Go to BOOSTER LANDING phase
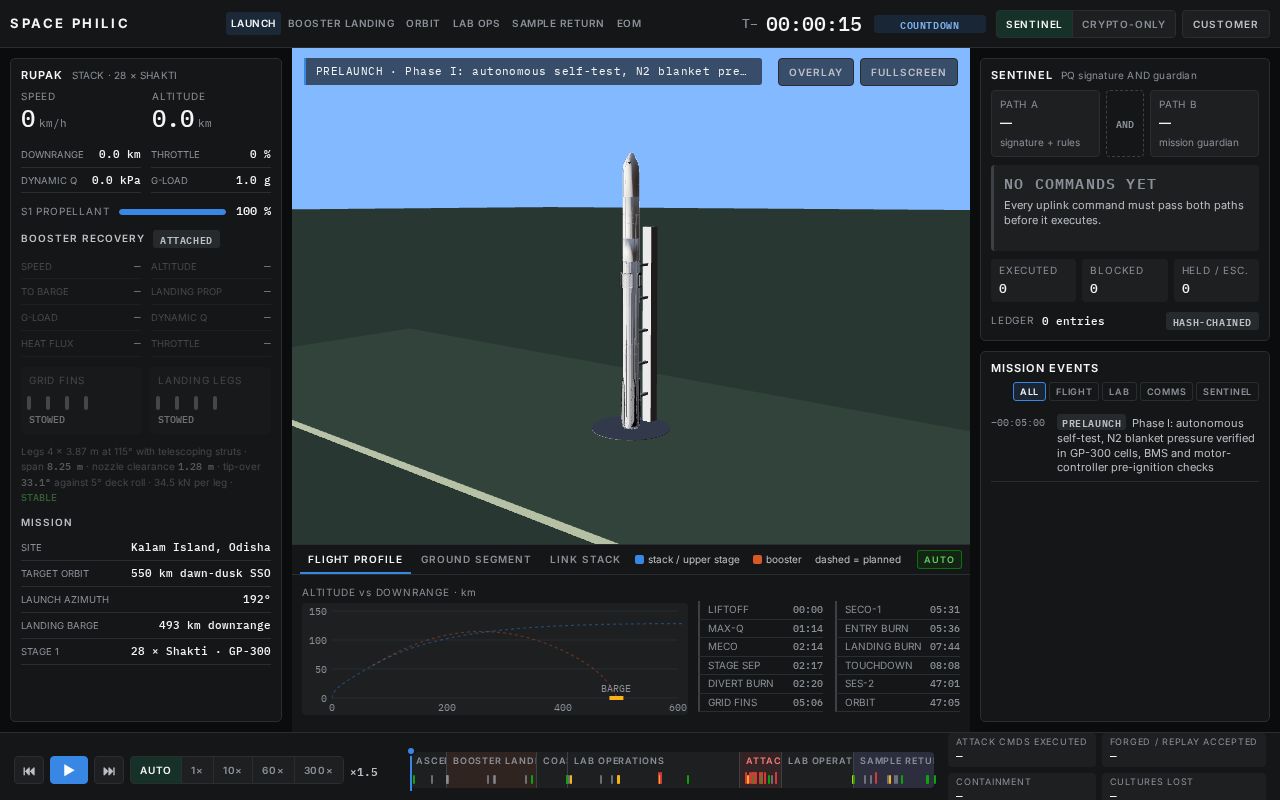Screen dimensions: 1280x800 (x=341, y=23)
